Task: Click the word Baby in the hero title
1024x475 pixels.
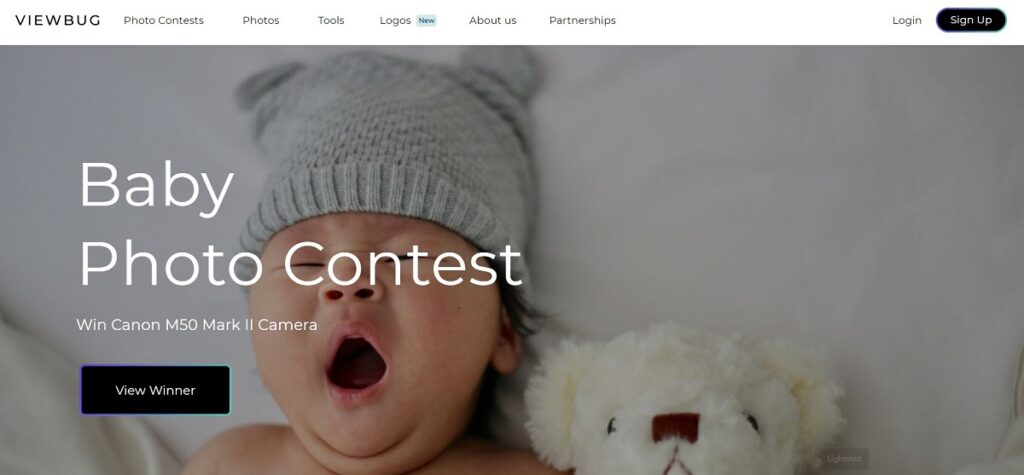Action: (x=156, y=185)
